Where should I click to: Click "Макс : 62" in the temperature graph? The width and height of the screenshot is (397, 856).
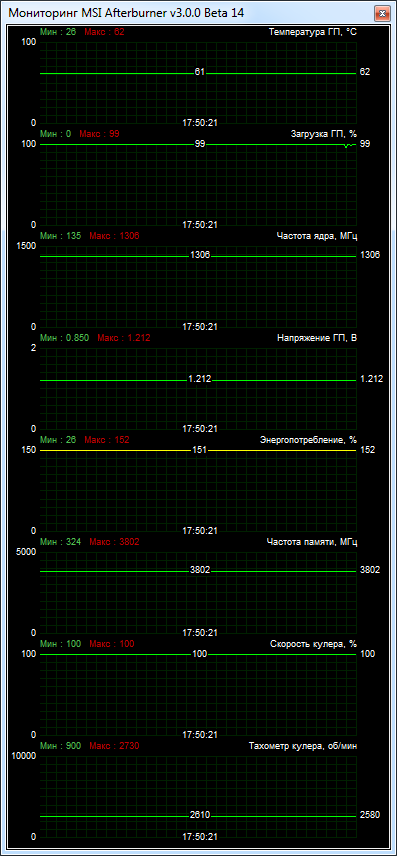(104, 32)
